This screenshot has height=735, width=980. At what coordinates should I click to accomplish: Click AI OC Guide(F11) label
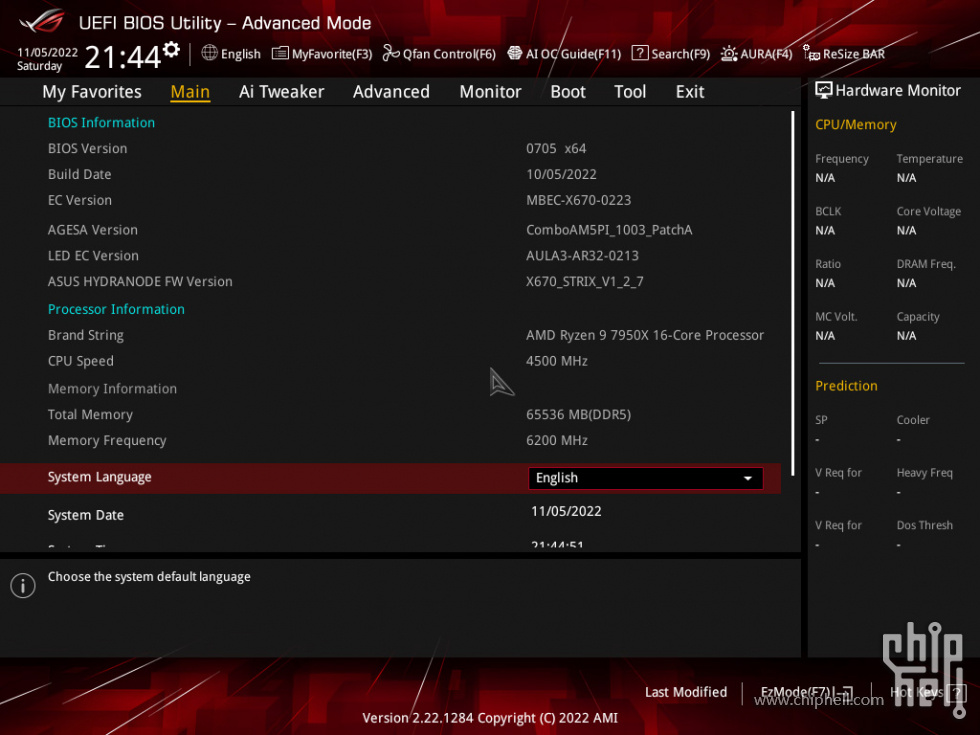pyautogui.click(x=574, y=54)
